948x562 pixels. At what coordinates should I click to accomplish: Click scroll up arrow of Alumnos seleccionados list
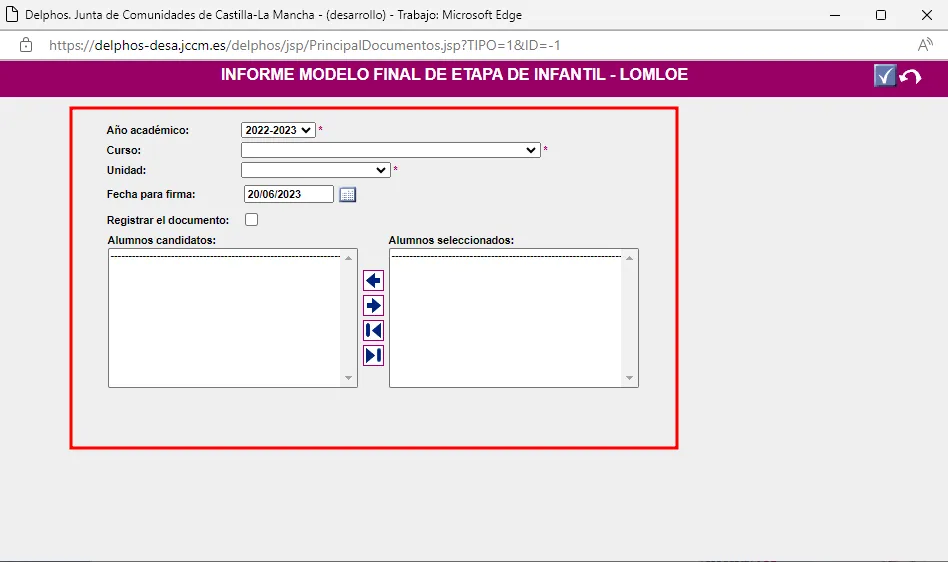click(x=630, y=258)
